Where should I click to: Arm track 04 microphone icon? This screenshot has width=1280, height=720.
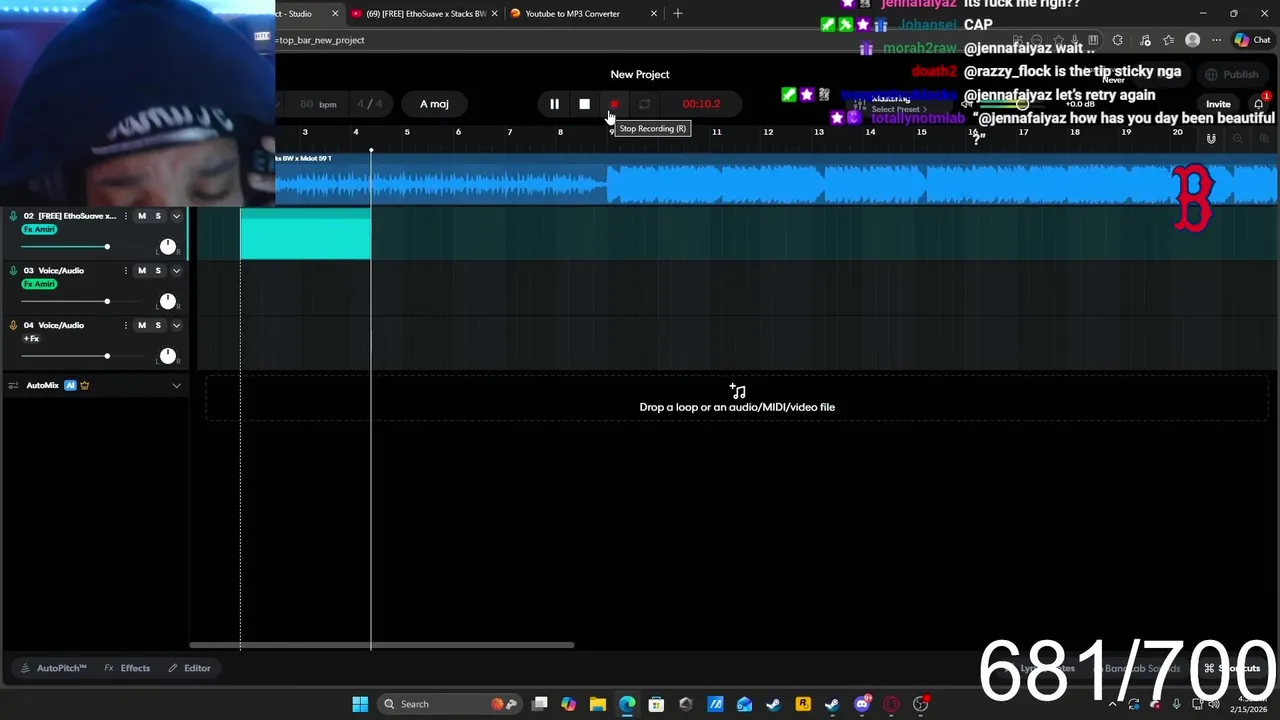pyautogui.click(x=13, y=325)
